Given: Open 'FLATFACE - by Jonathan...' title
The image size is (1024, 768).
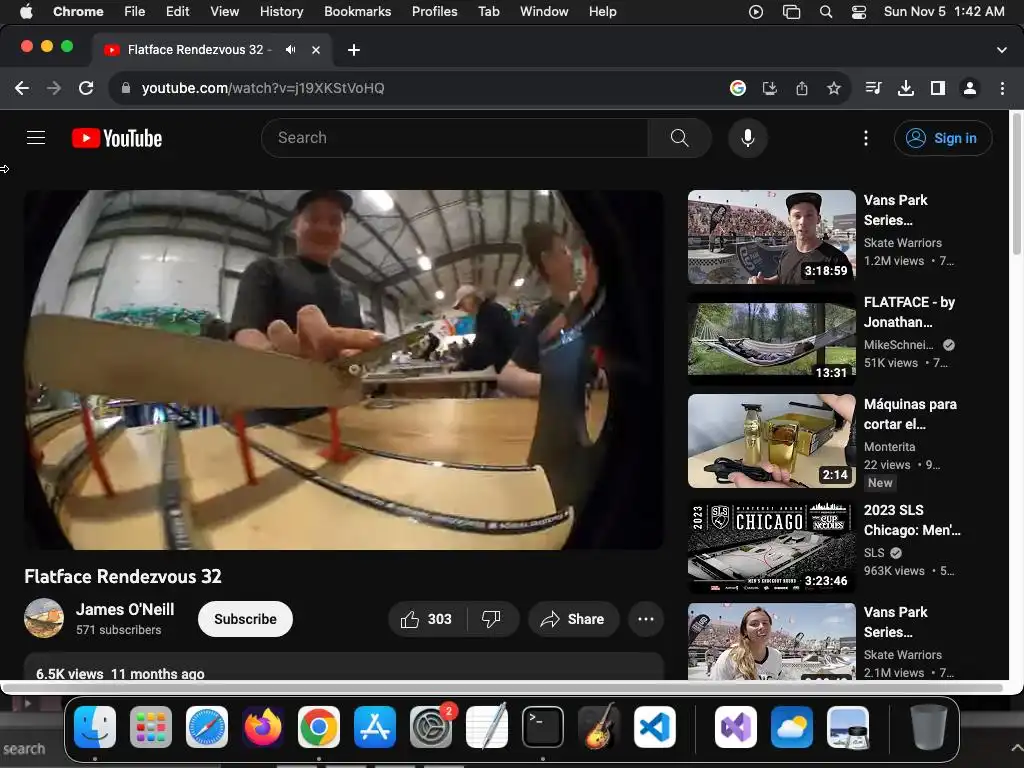Looking at the screenshot, I should tap(909, 312).
